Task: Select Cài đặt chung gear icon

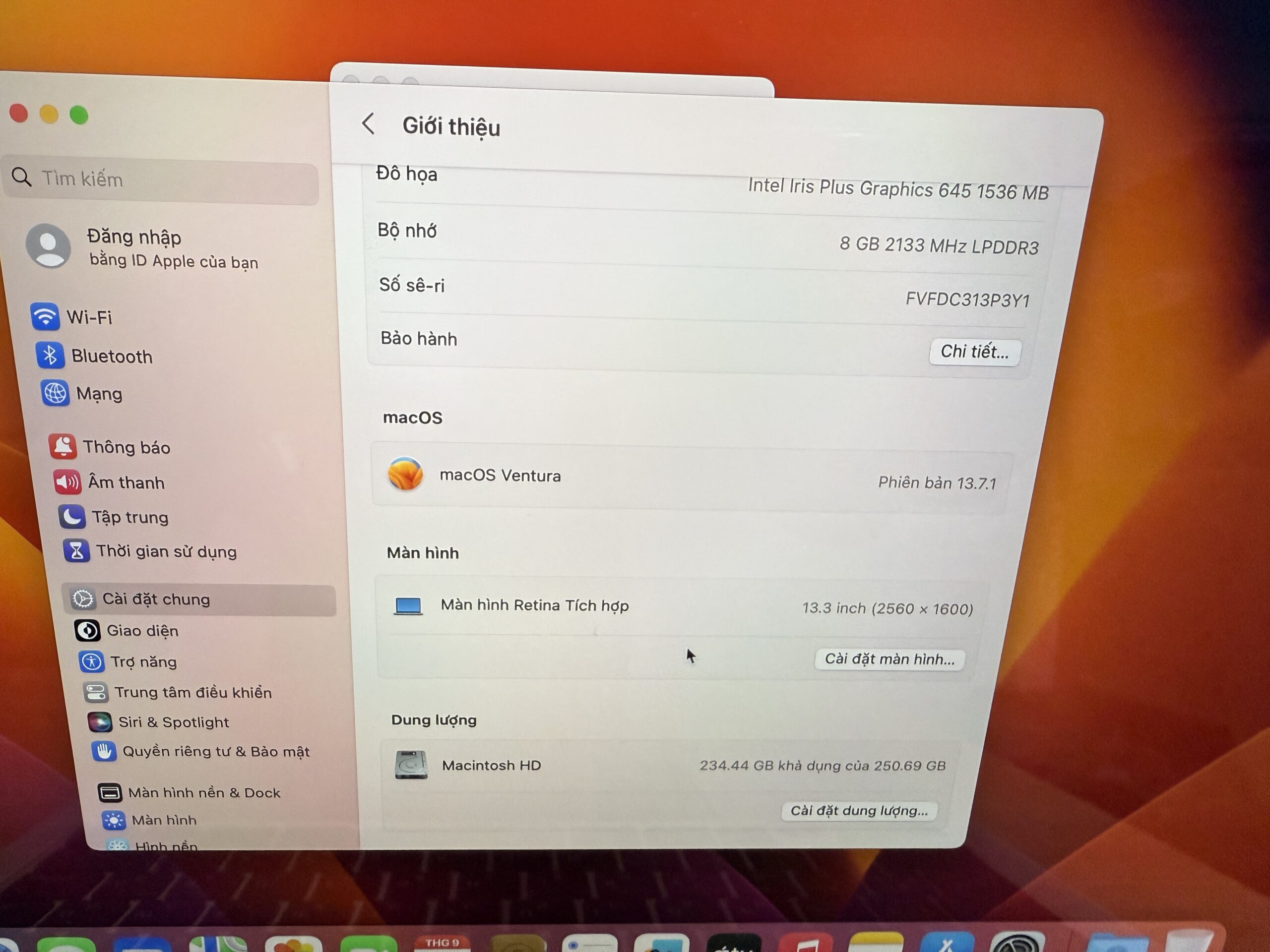Action: coord(83,598)
